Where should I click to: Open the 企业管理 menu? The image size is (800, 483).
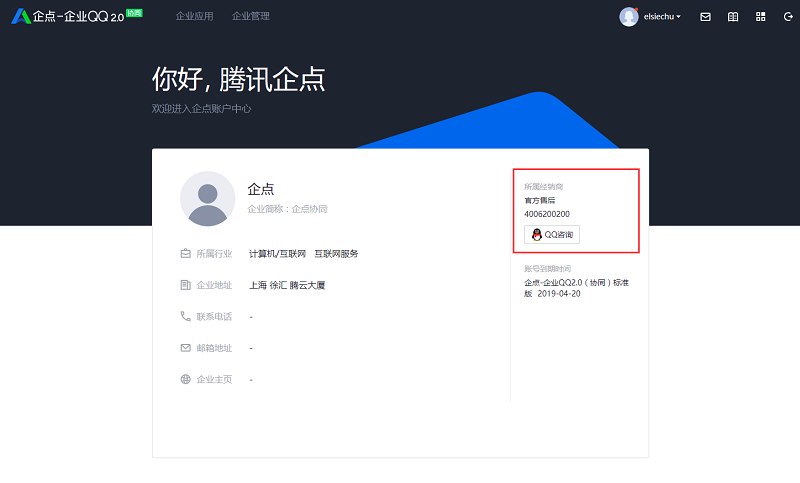pyautogui.click(x=250, y=16)
